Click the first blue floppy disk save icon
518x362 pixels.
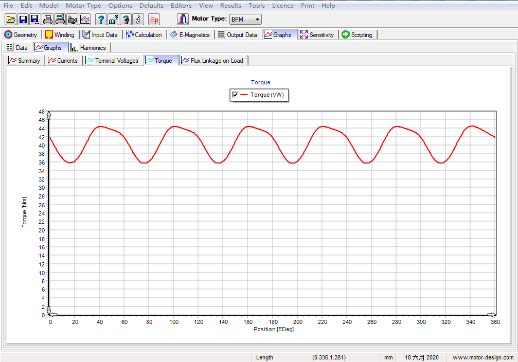click(23, 19)
